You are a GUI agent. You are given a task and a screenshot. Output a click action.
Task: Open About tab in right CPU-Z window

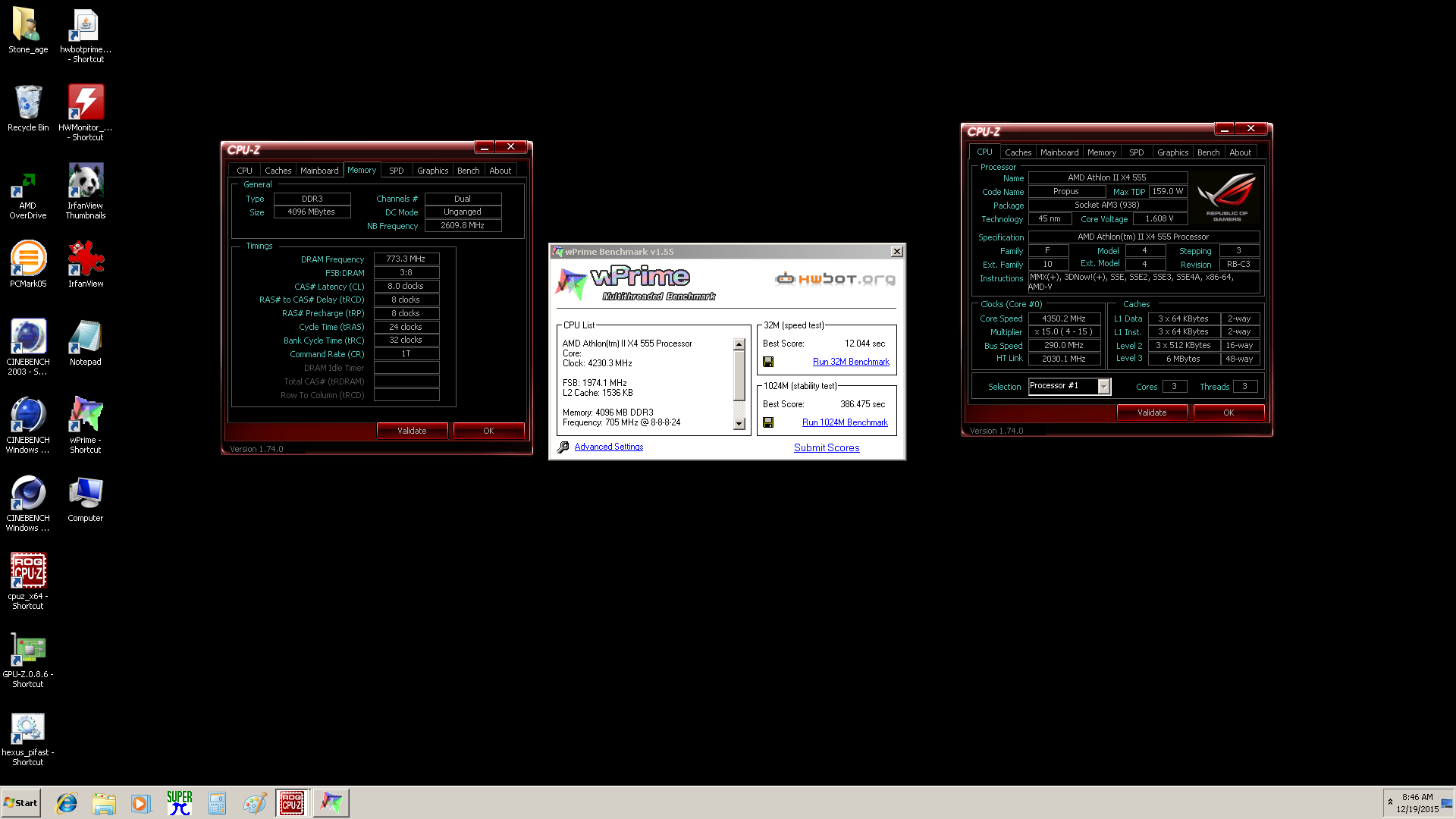pyautogui.click(x=1240, y=152)
